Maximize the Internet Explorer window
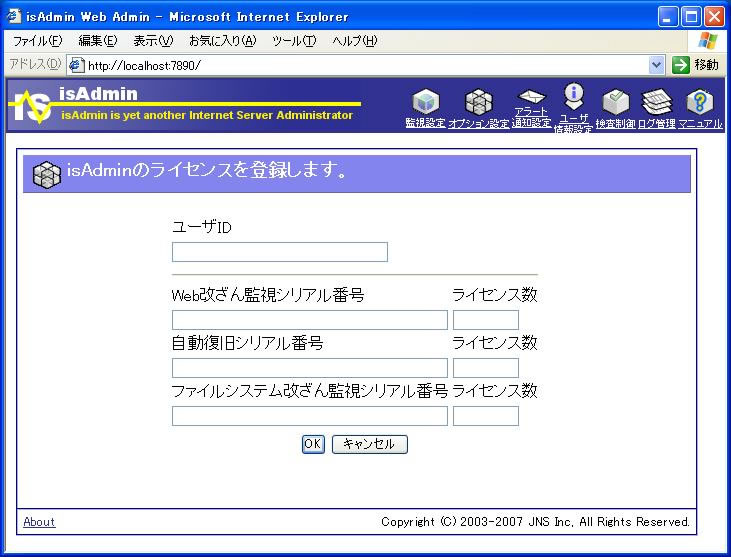The width and height of the screenshot is (731, 557). click(691, 17)
